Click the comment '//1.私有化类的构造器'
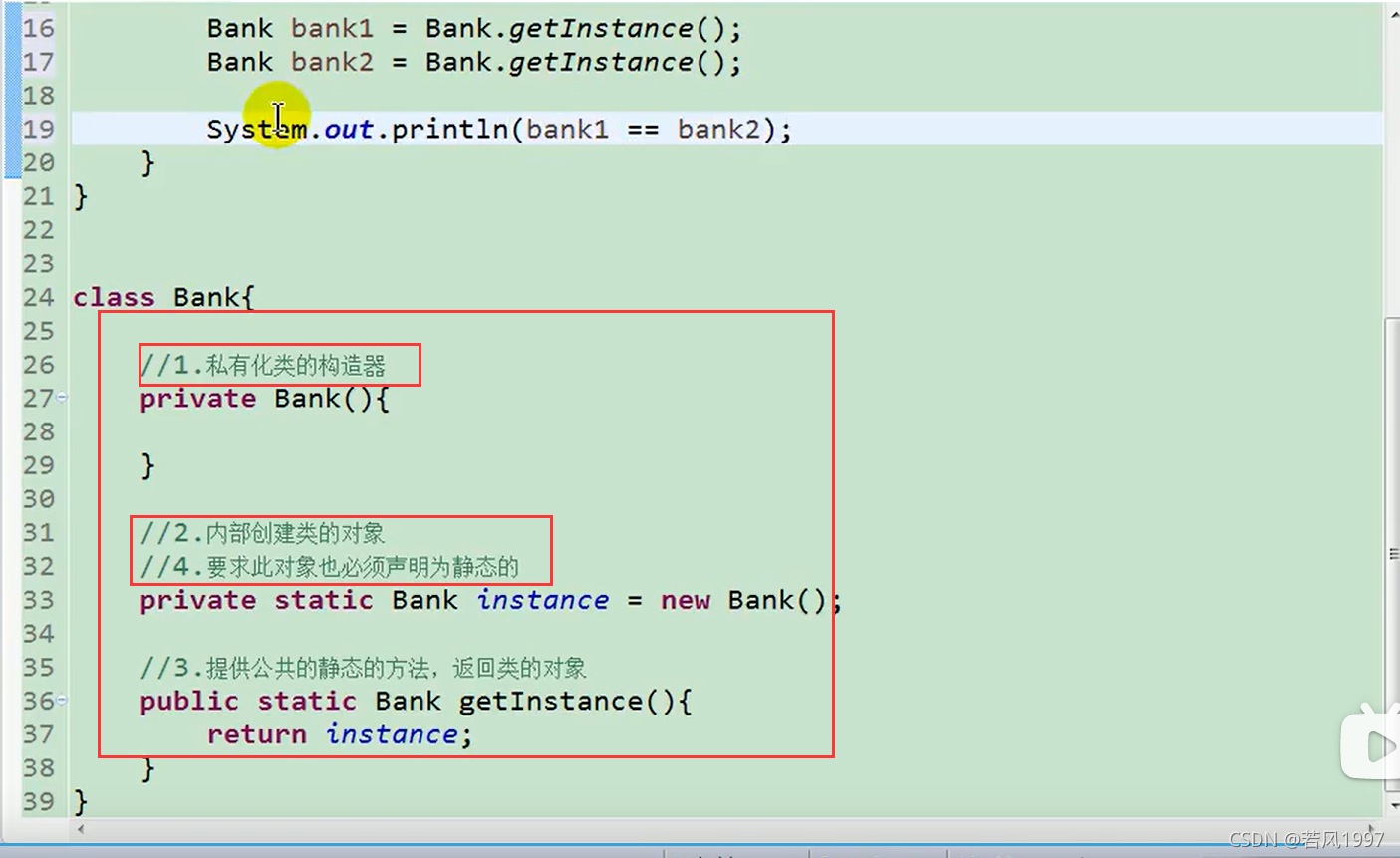This screenshot has width=1400, height=858. [x=263, y=365]
